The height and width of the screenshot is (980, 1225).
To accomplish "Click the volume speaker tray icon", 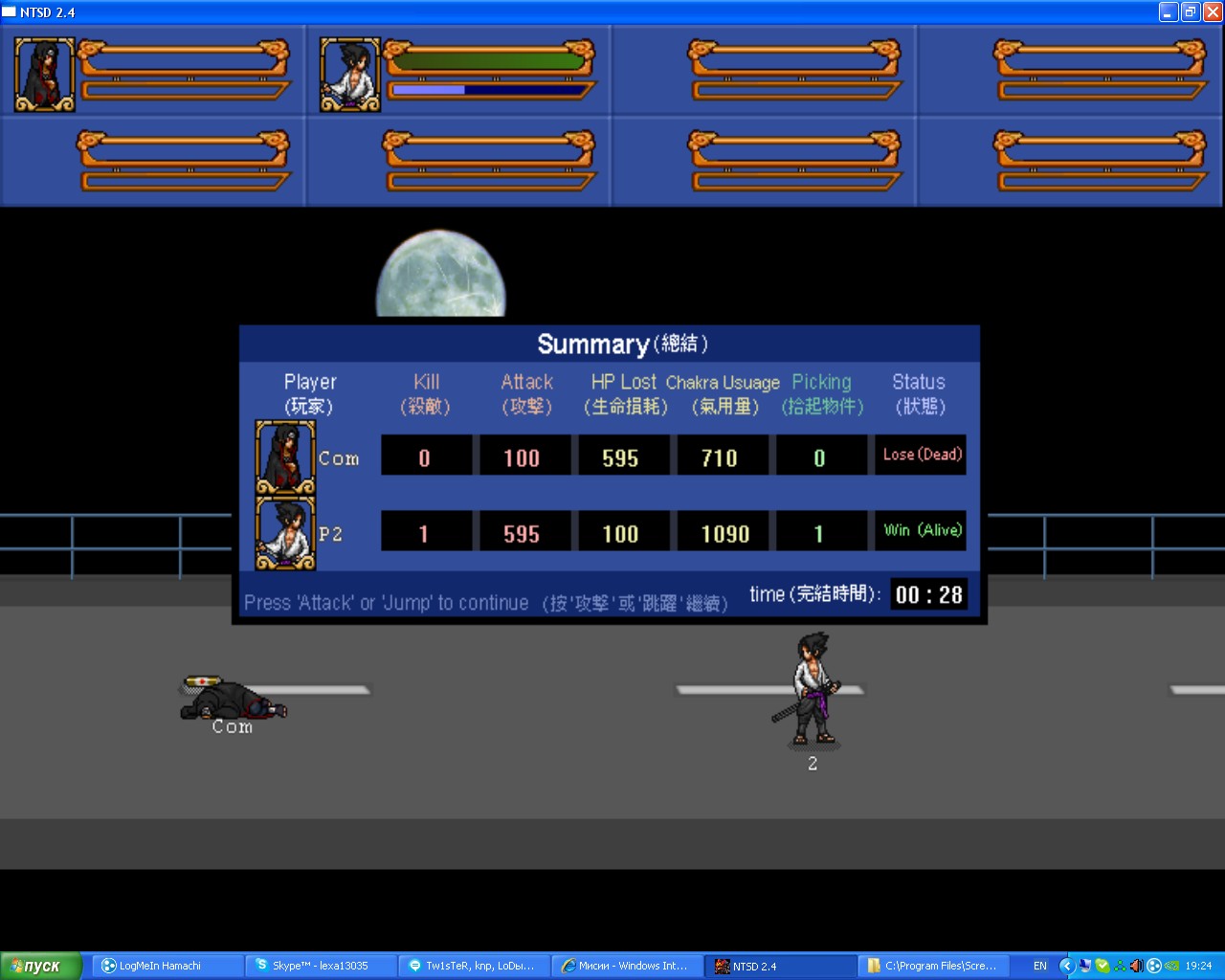I will [x=1136, y=966].
